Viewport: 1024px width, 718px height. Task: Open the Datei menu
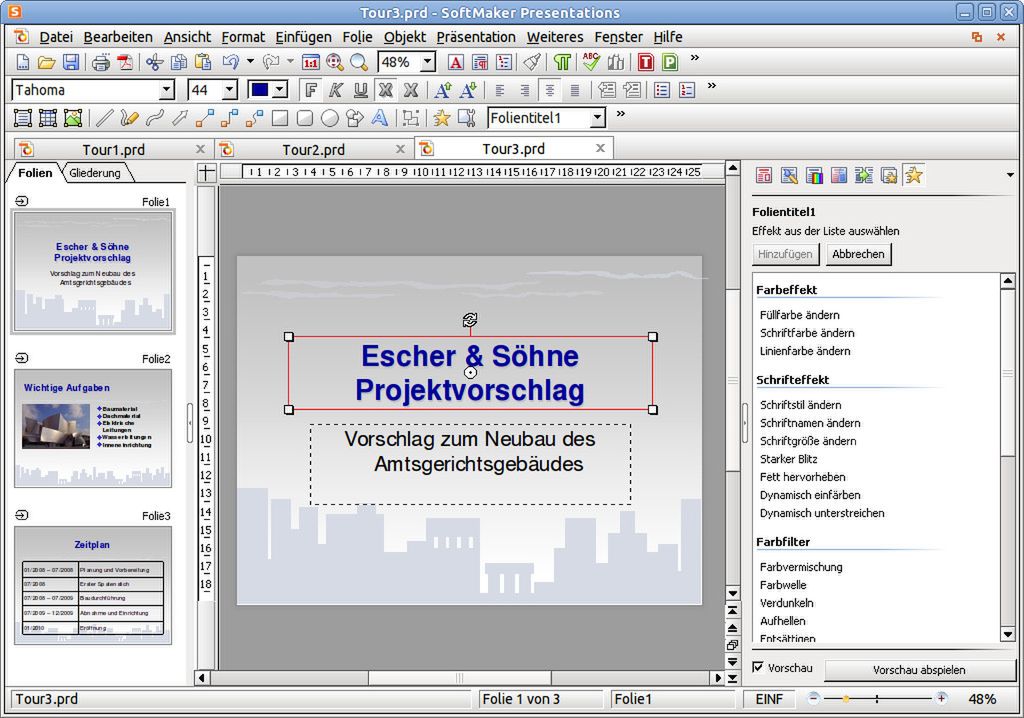(56, 37)
